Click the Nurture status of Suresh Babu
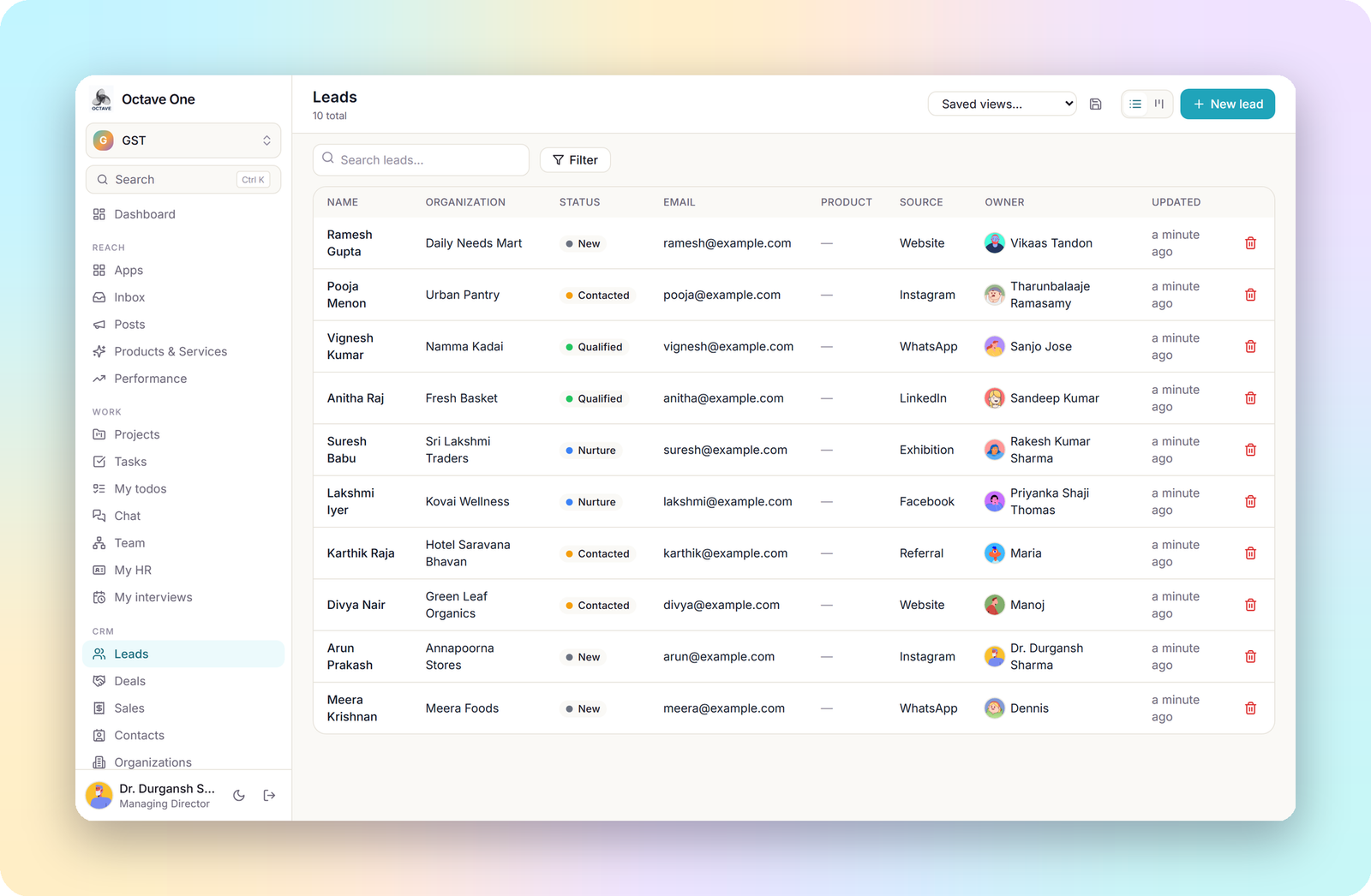Image resolution: width=1371 pixels, height=896 pixels. tap(590, 451)
